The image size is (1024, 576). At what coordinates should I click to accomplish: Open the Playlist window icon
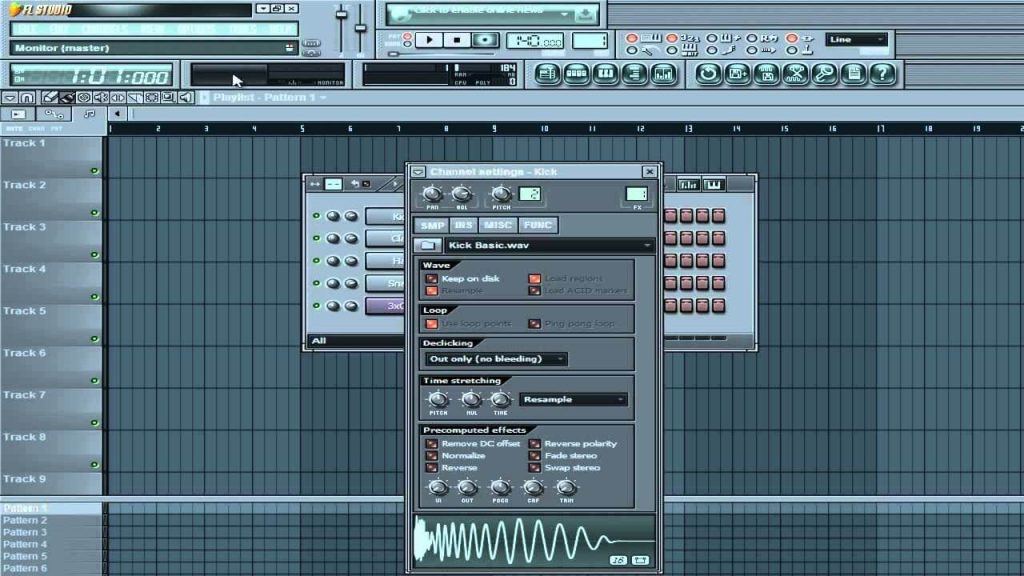tap(547, 74)
